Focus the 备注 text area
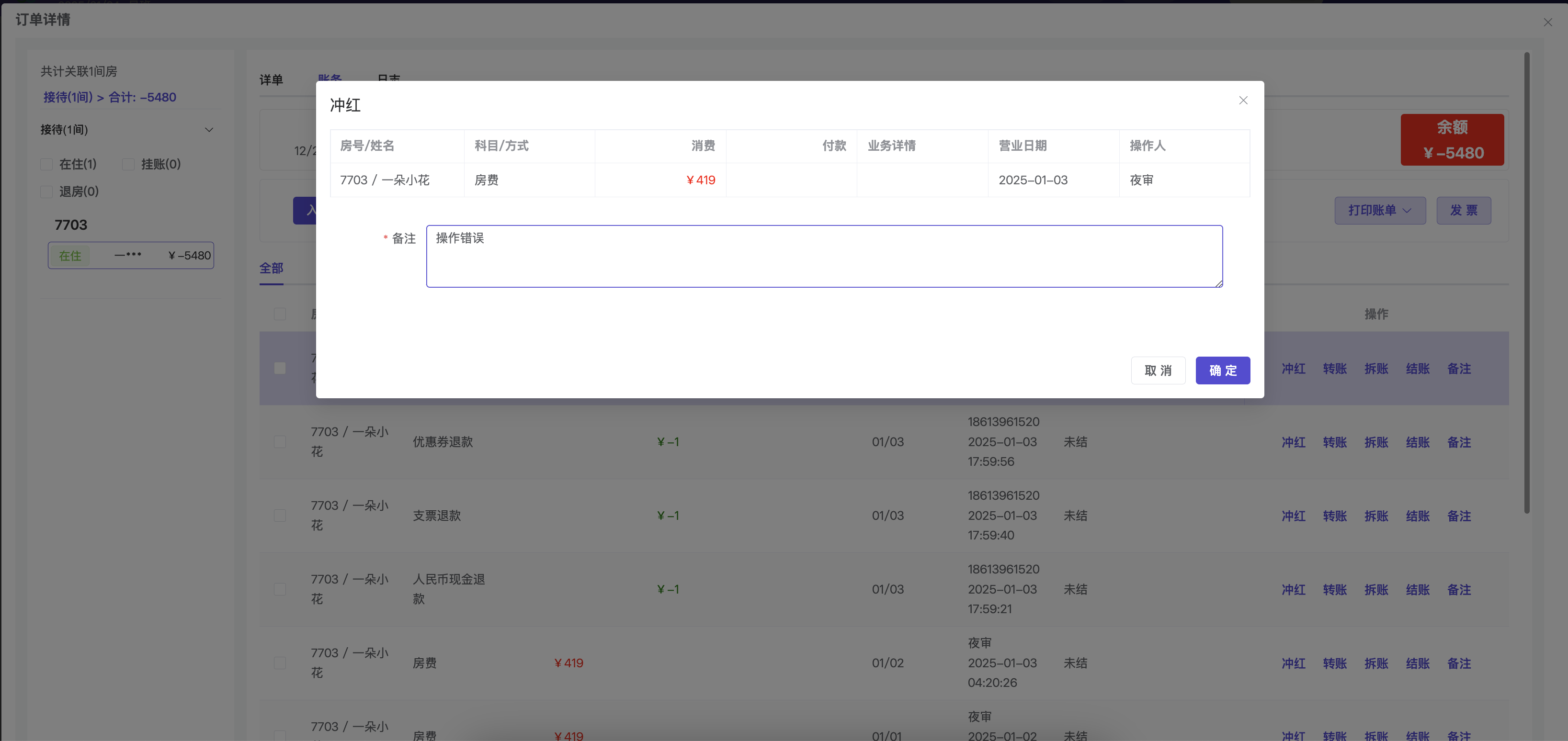Viewport: 1568px width, 741px height. (x=824, y=256)
